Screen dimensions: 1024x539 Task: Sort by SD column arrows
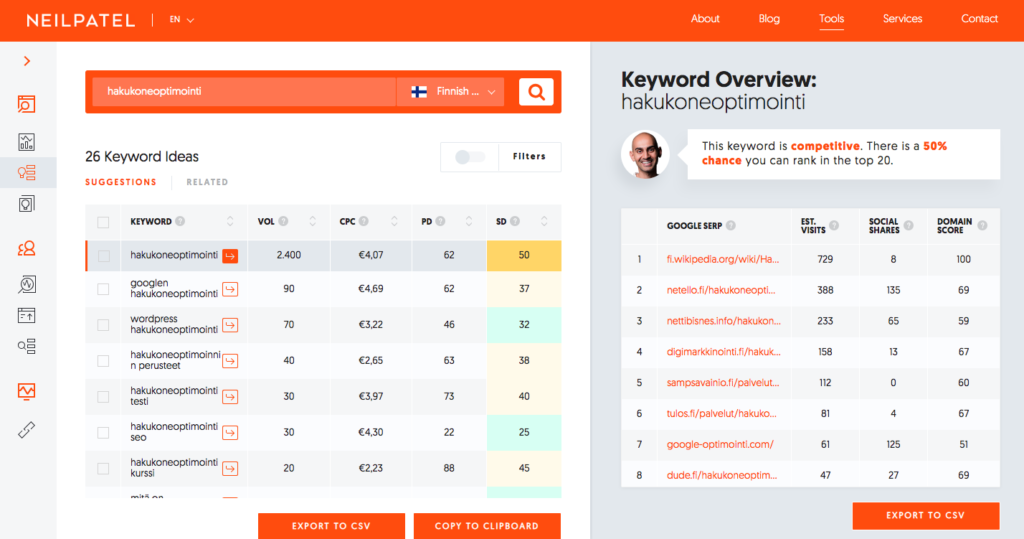tap(544, 221)
